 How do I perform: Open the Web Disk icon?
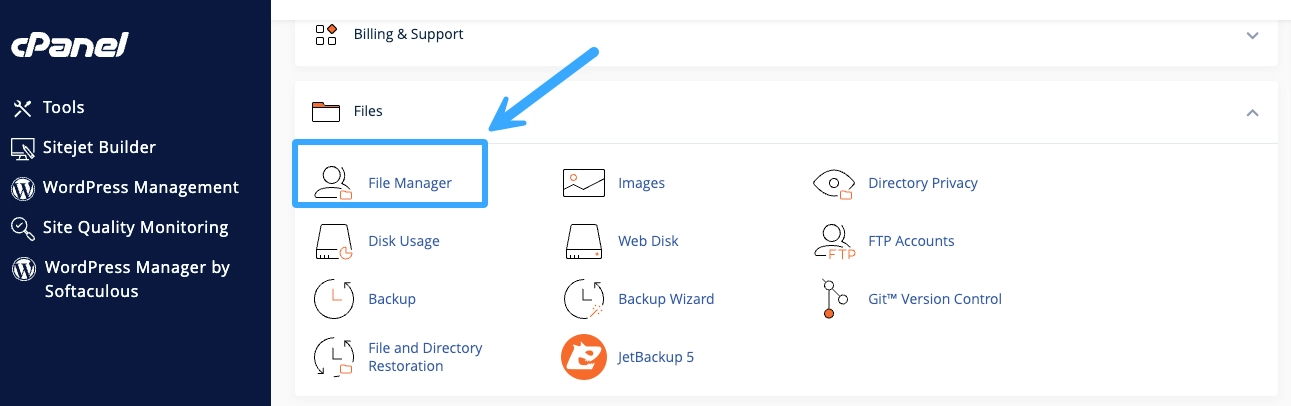pyautogui.click(x=584, y=241)
